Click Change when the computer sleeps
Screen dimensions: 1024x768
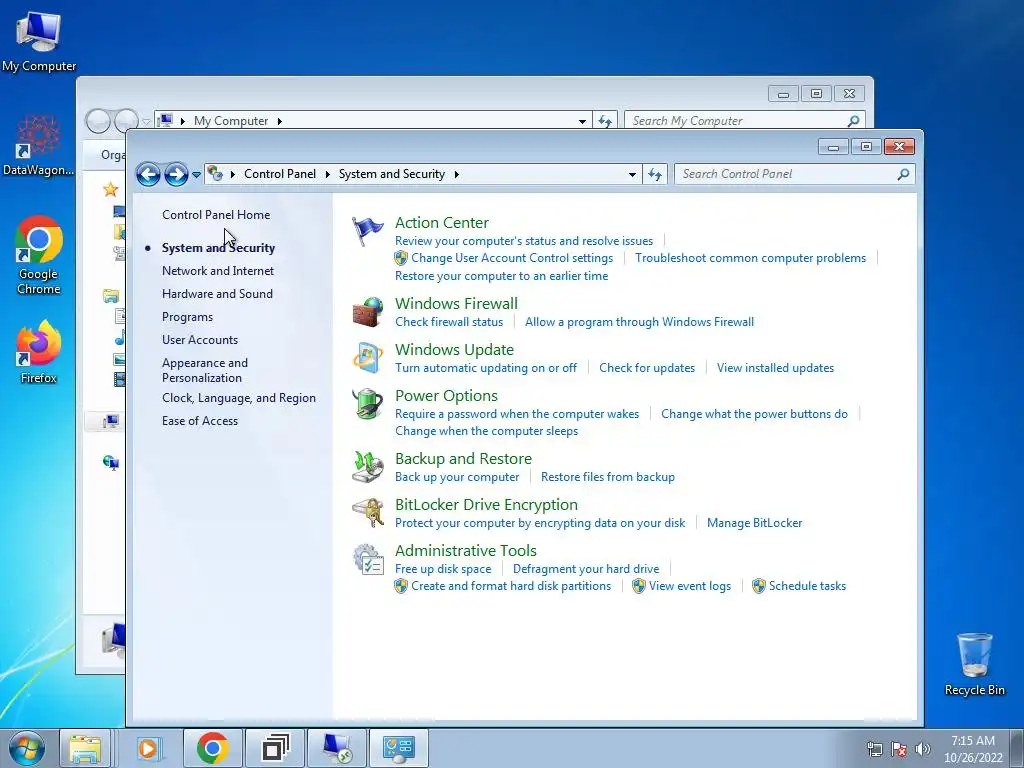(487, 431)
